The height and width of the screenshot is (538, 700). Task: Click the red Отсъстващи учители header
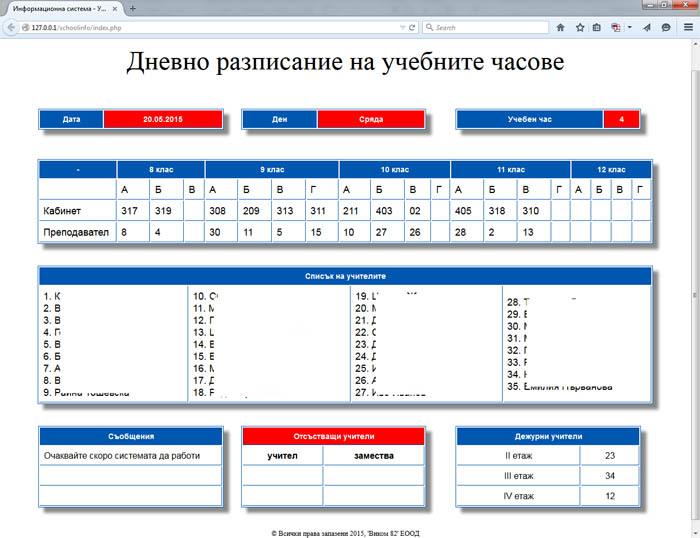[x=333, y=436]
